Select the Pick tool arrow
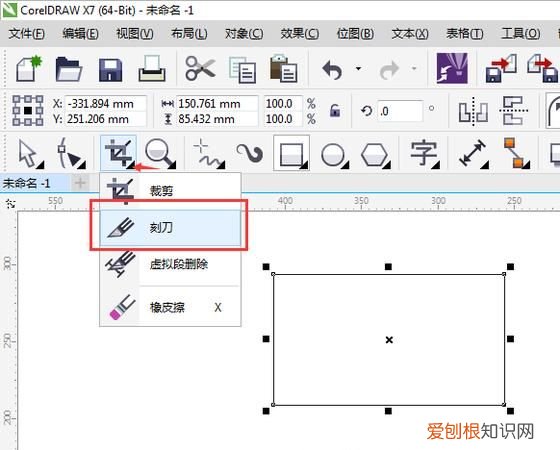 28,154
